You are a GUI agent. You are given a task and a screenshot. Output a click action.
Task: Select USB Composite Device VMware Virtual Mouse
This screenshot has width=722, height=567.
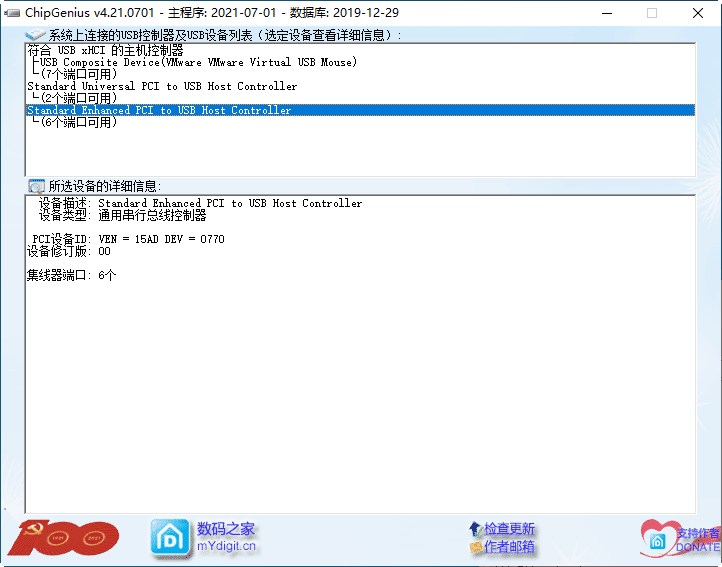197,62
